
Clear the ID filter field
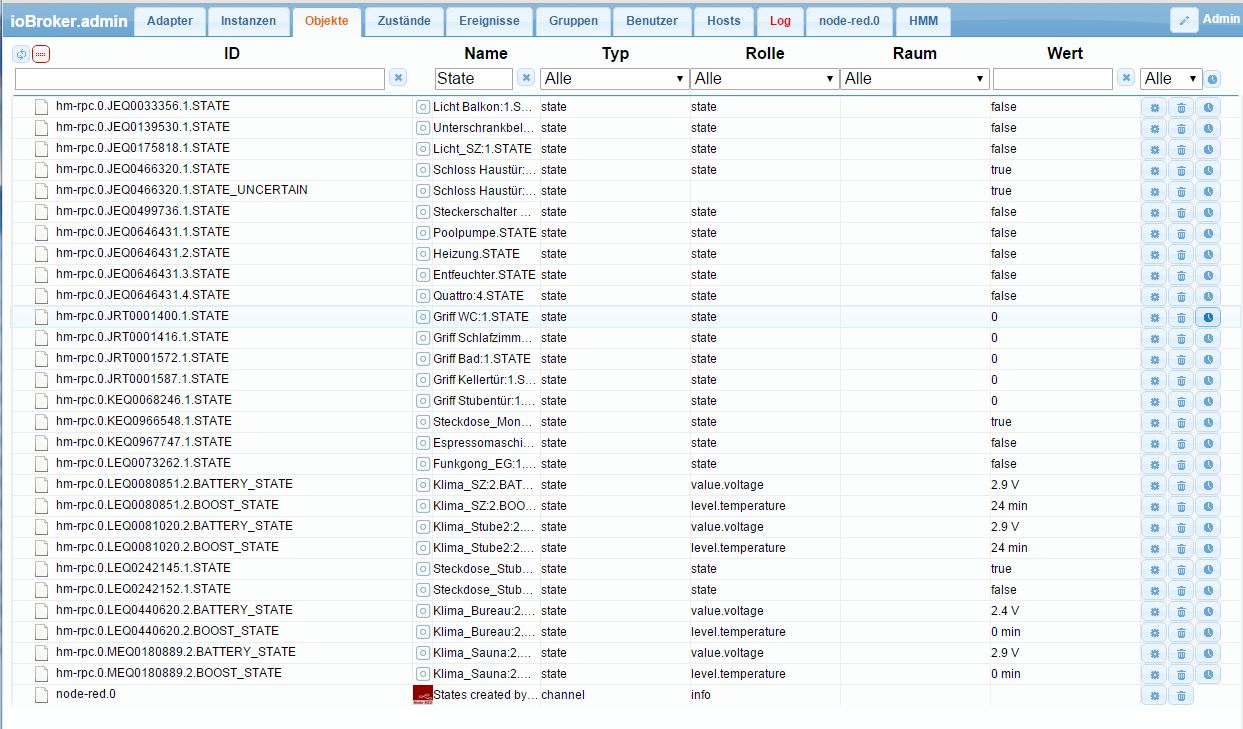(398, 78)
